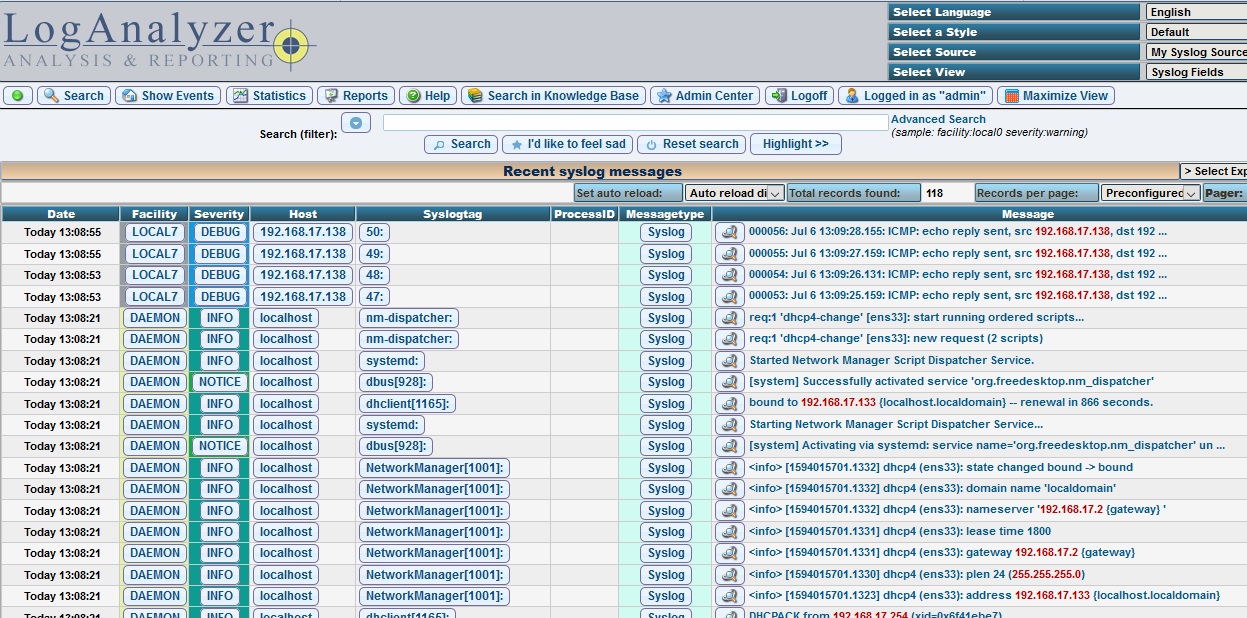This screenshot has height=618, width=1247.
Task: Open the Search toolbar item
Action: pyautogui.click(x=73, y=96)
